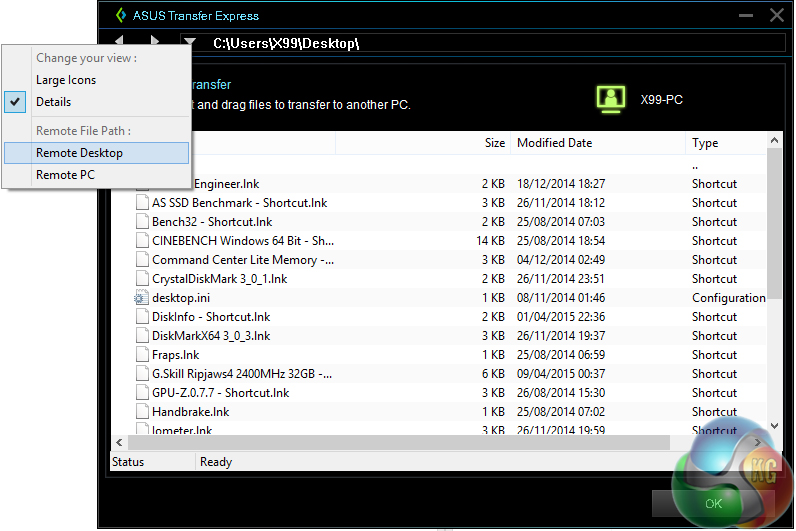Click file icon beside CINEBENCH Windows 64 Bit

(x=142, y=241)
